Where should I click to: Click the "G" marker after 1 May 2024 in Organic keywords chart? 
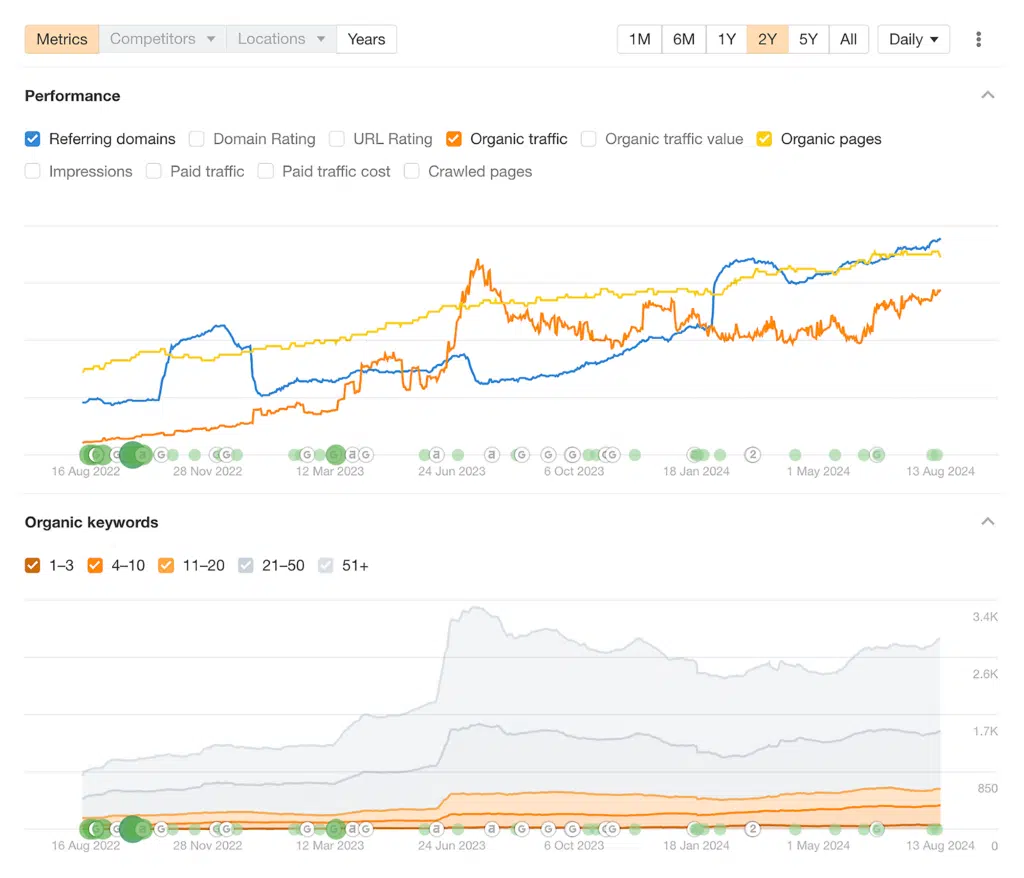(x=877, y=829)
